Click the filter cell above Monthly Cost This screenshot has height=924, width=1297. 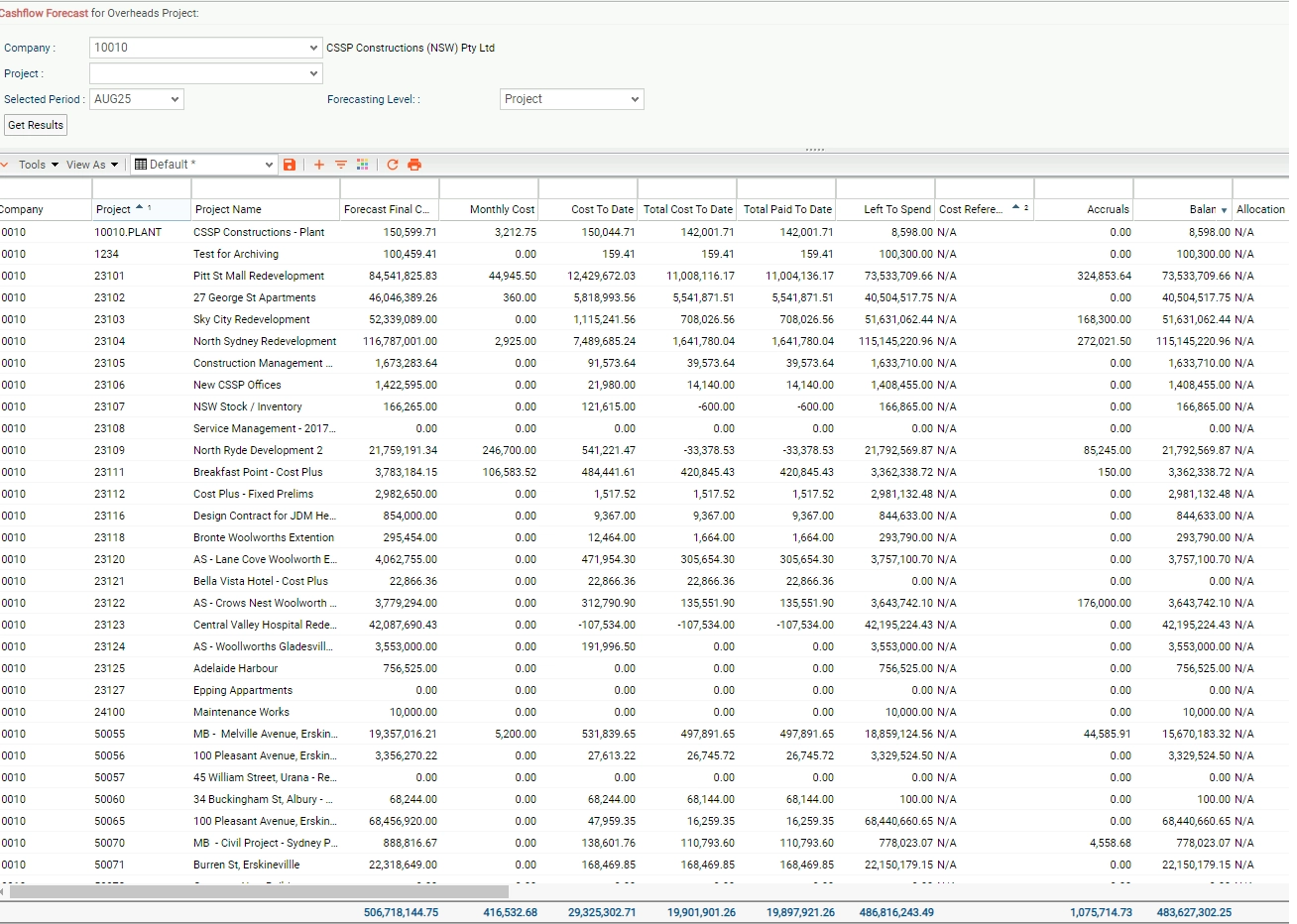[488, 188]
